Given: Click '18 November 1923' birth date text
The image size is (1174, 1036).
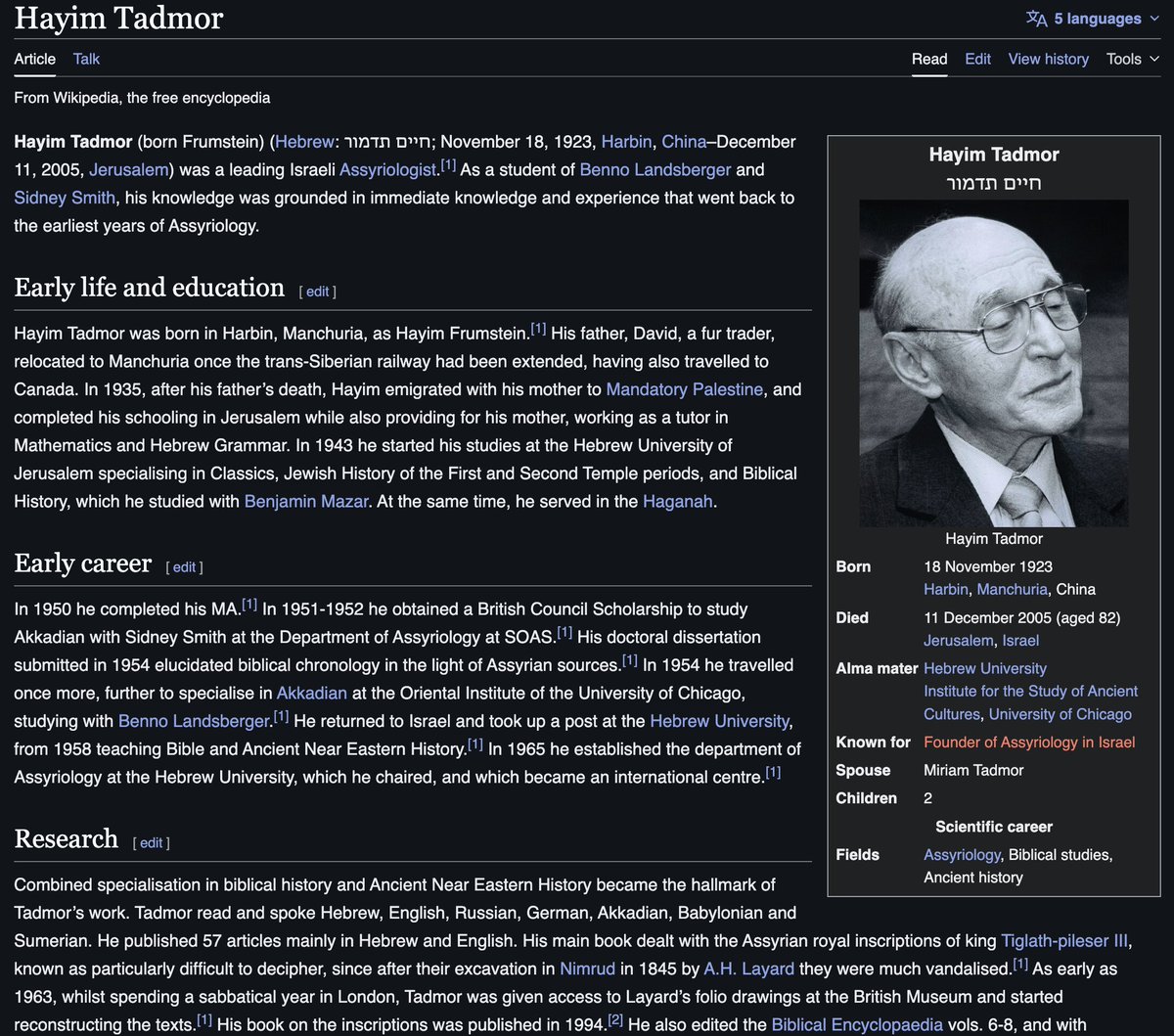Looking at the screenshot, I should (988, 566).
